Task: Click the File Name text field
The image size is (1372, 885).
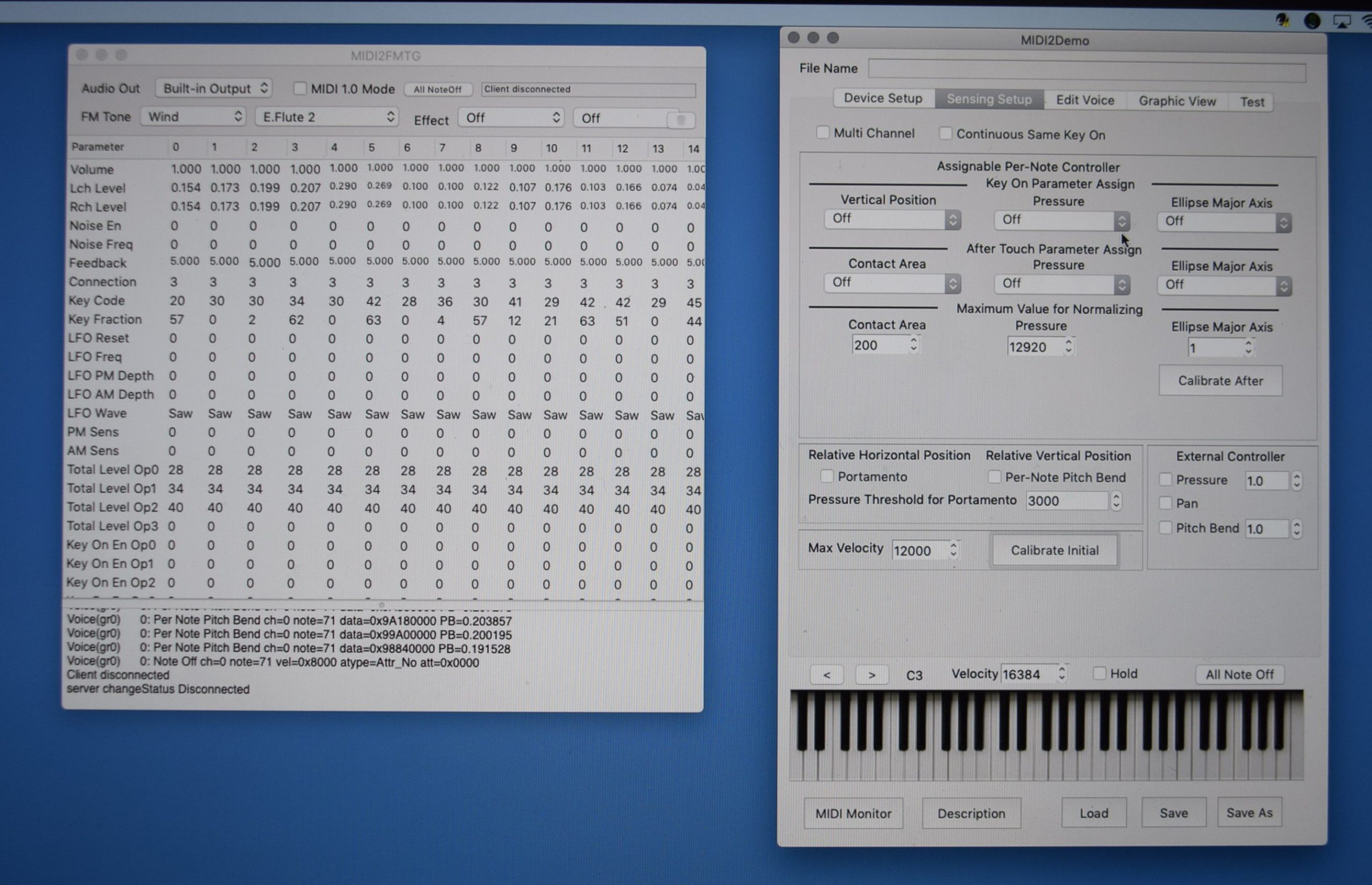Action: (x=1086, y=71)
